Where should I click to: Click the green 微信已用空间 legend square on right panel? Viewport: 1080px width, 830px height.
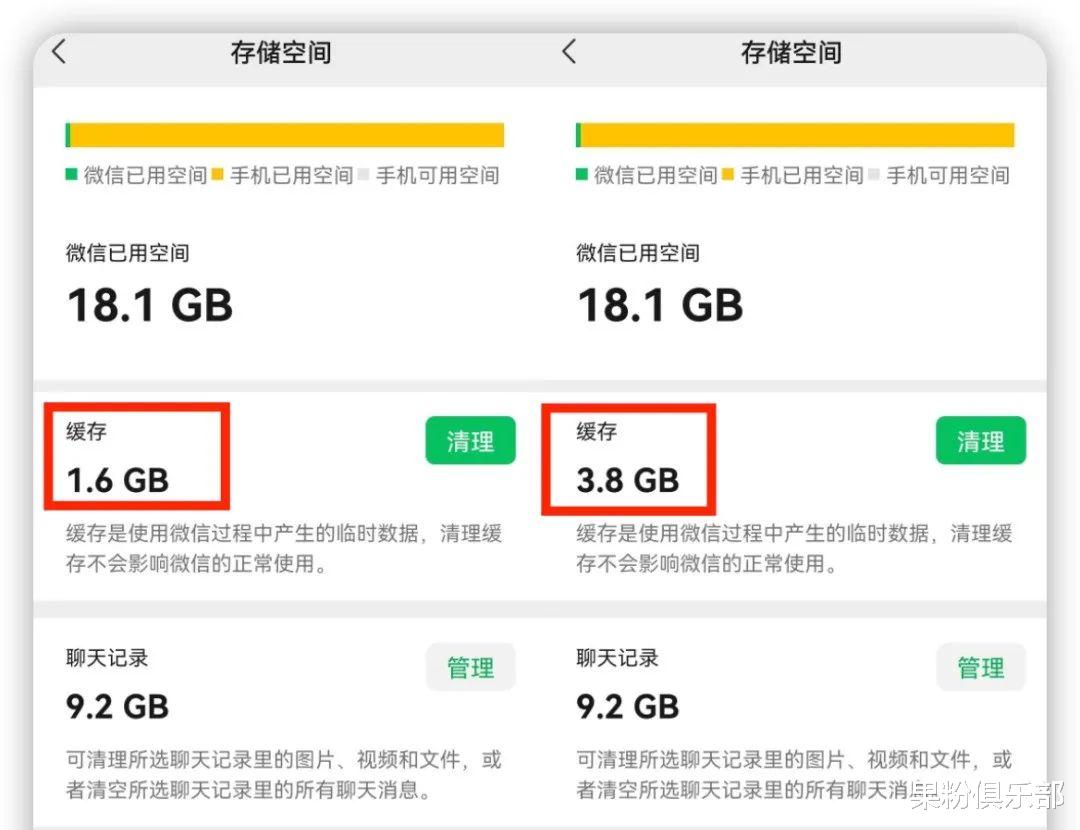584,175
